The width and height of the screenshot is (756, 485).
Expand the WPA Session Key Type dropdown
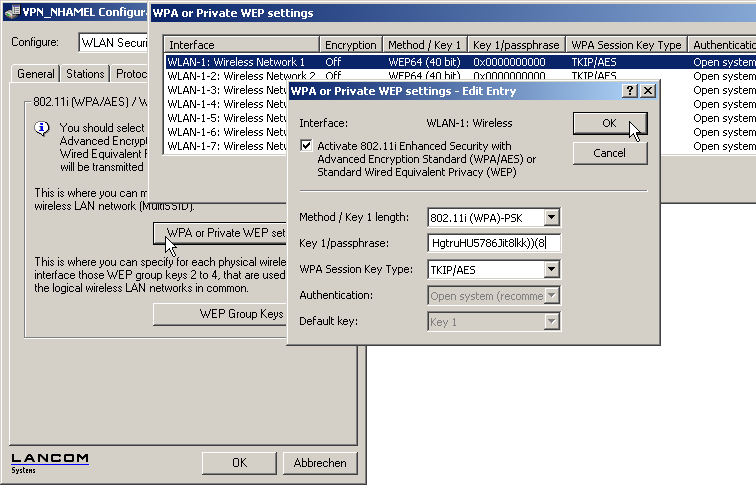(x=551, y=270)
